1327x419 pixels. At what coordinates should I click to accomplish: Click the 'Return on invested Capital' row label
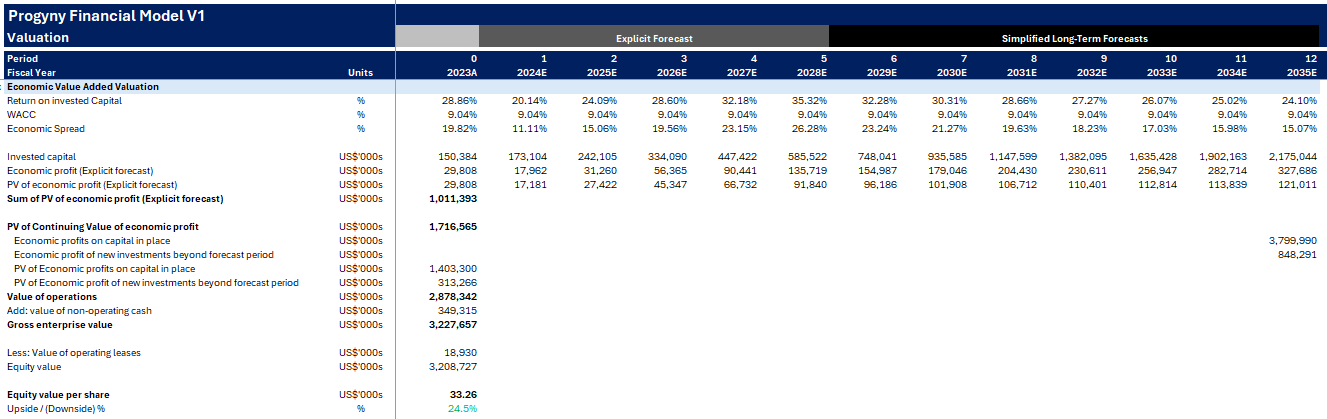(64, 101)
